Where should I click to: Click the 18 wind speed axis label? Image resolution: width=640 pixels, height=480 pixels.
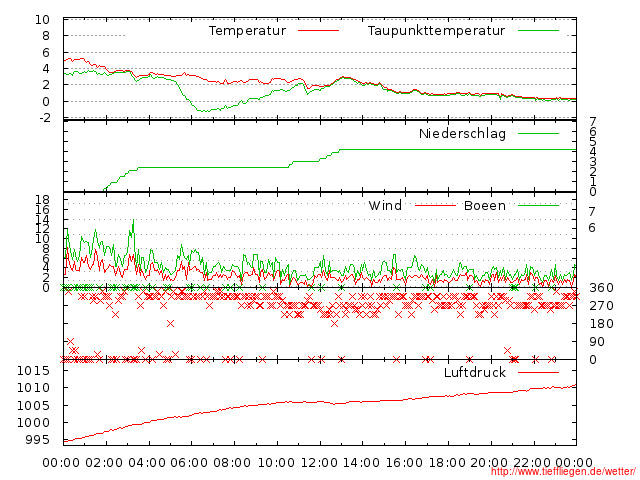coord(42,200)
